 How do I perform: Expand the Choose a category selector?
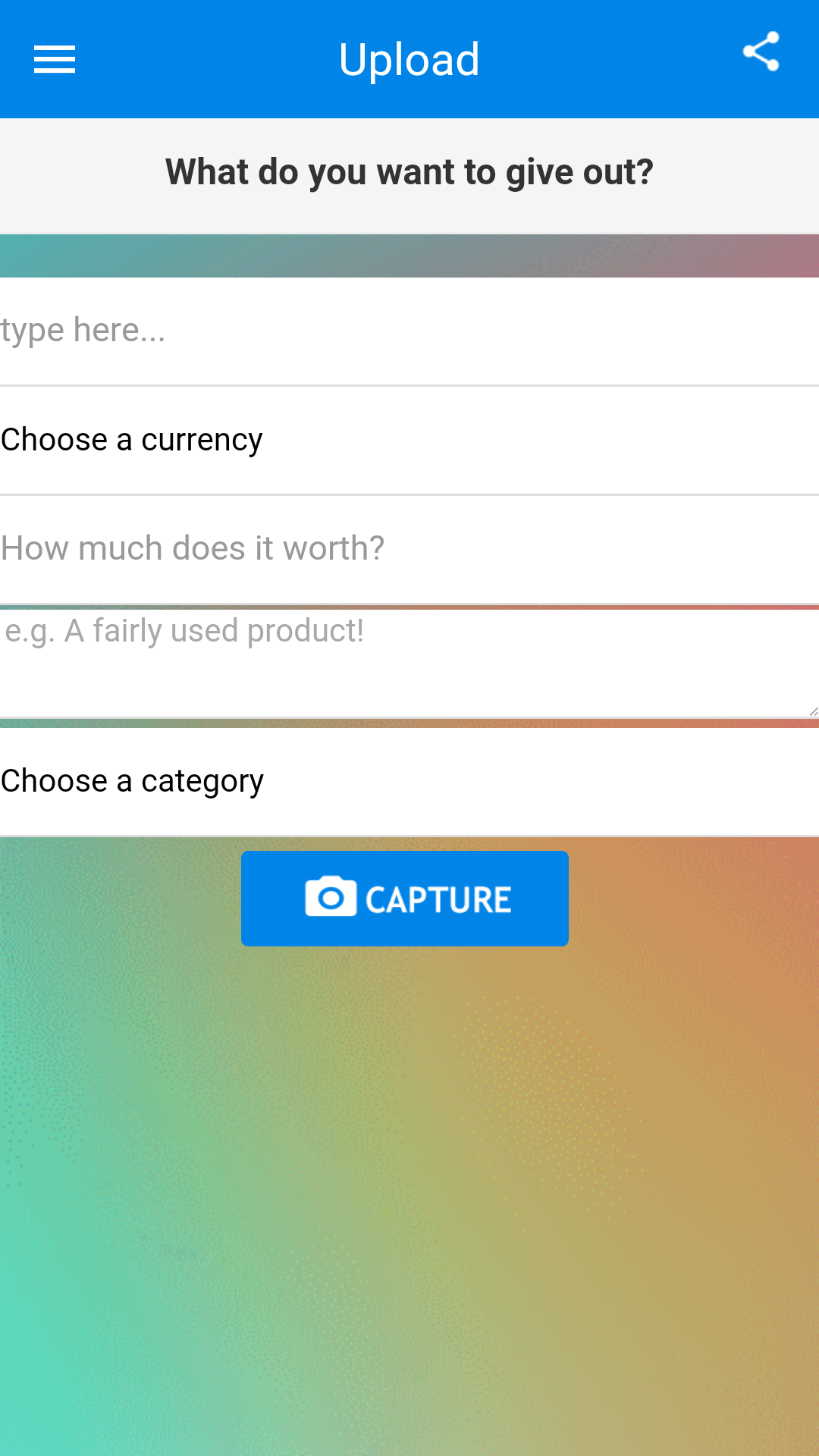point(133,781)
